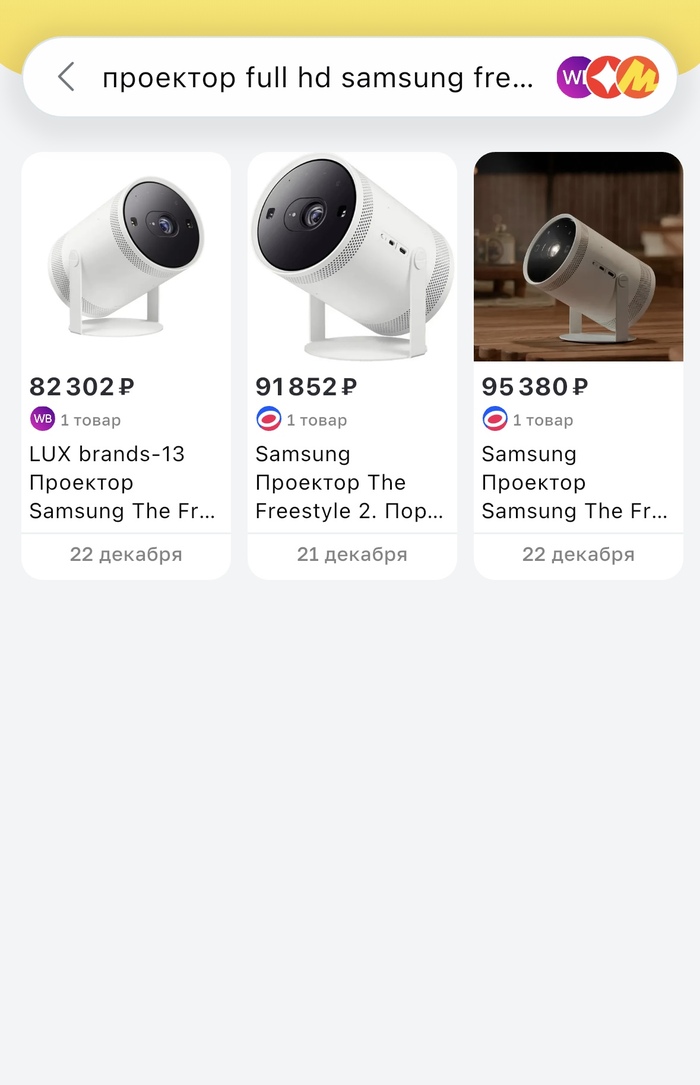Open 'Samsung Проектор The Freestyle 2' title
This screenshot has width=700, height=1085.
point(349,482)
